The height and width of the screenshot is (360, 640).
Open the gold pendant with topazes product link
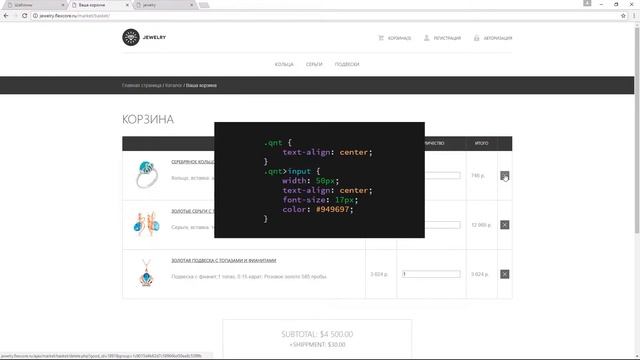point(224,260)
